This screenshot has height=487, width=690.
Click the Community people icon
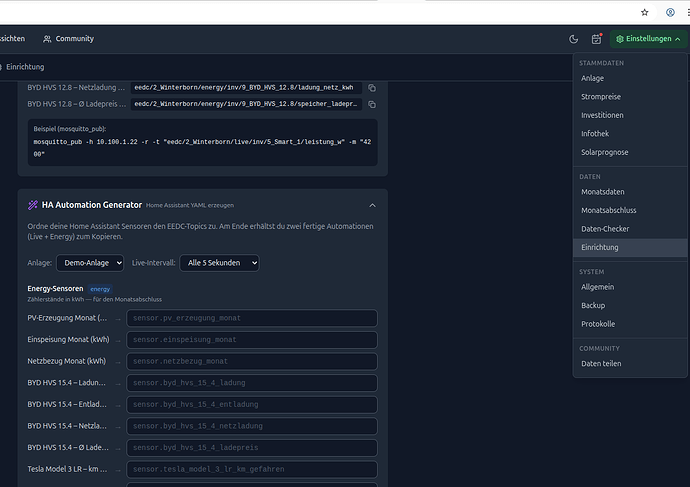point(47,39)
